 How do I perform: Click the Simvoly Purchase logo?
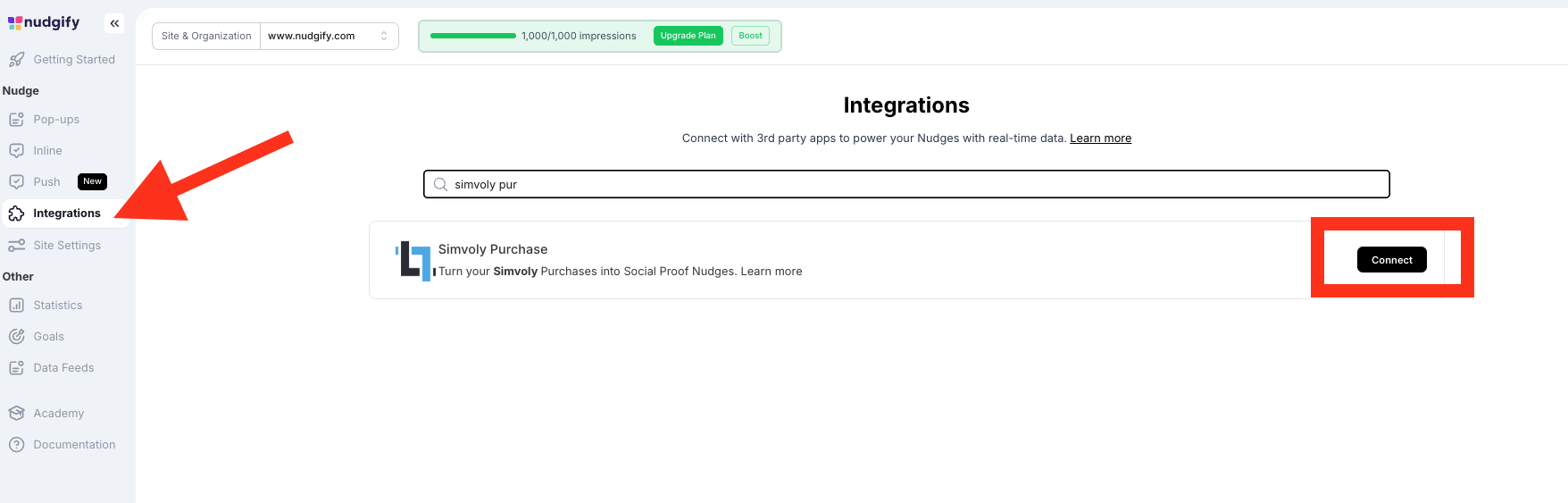[x=413, y=261]
